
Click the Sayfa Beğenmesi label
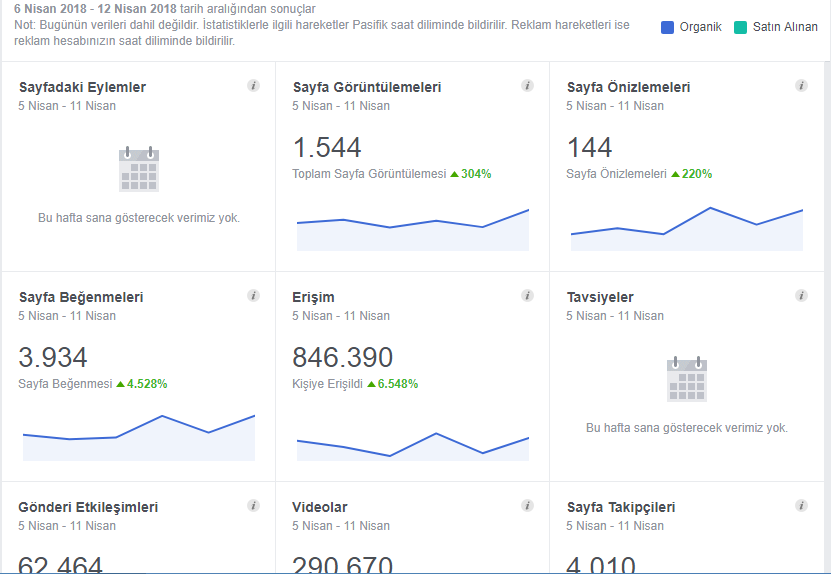(65, 384)
